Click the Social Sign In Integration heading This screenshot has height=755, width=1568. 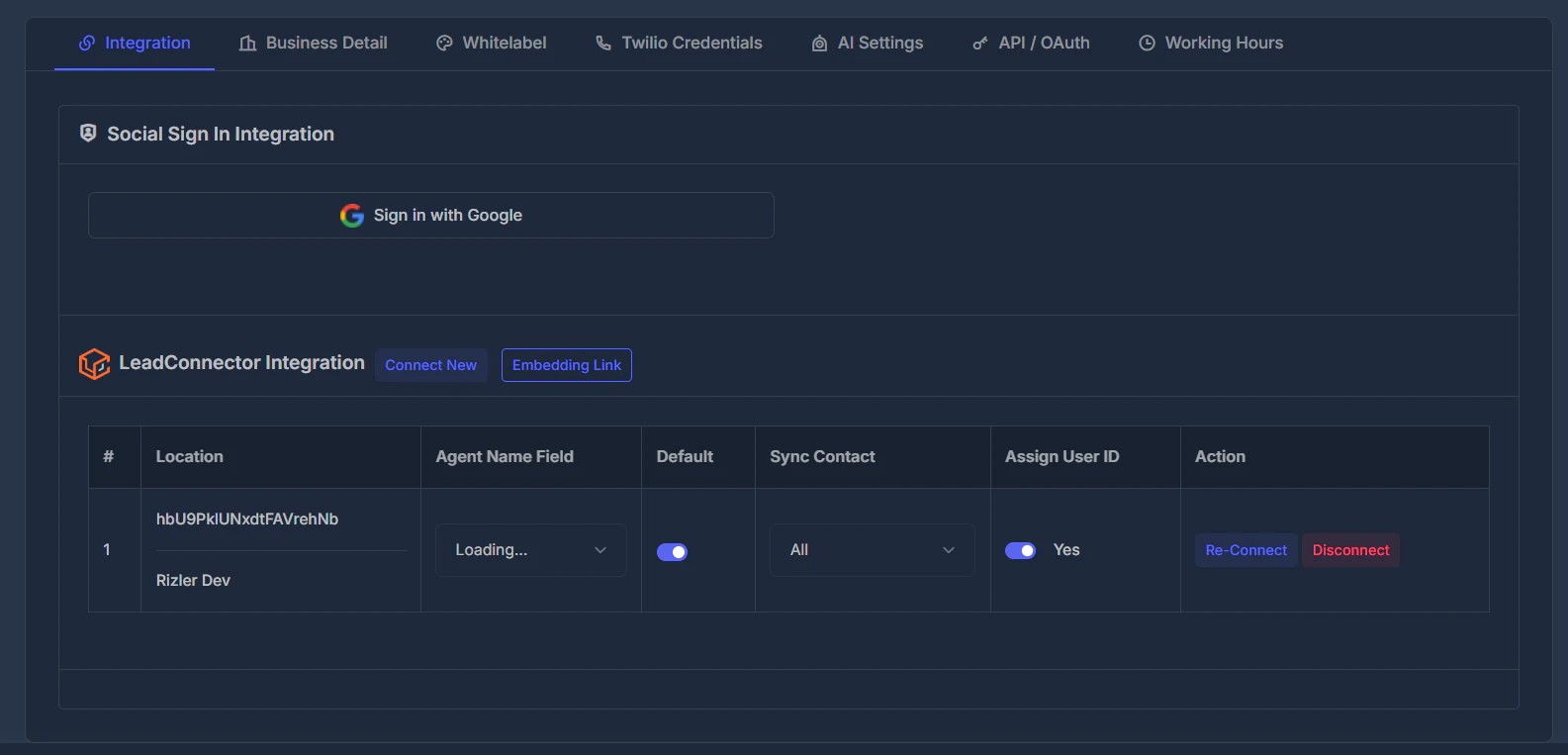pos(221,134)
